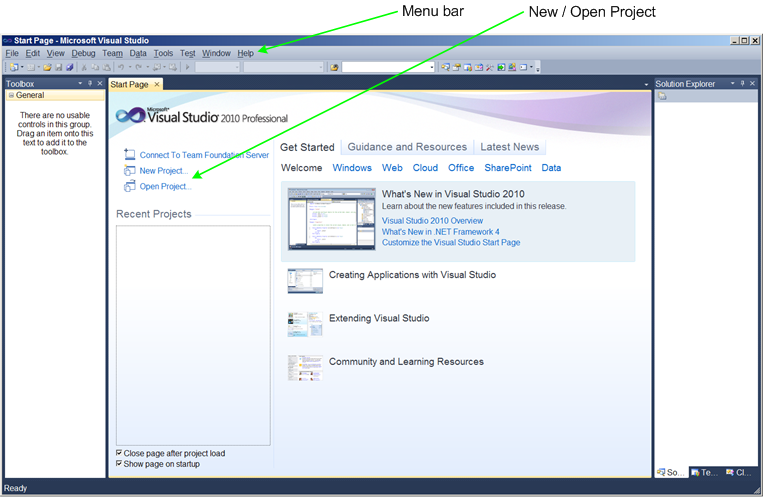The width and height of the screenshot is (763, 497).
Task: Click the Command Window toolbar icon
Action: (x=523, y=67)
